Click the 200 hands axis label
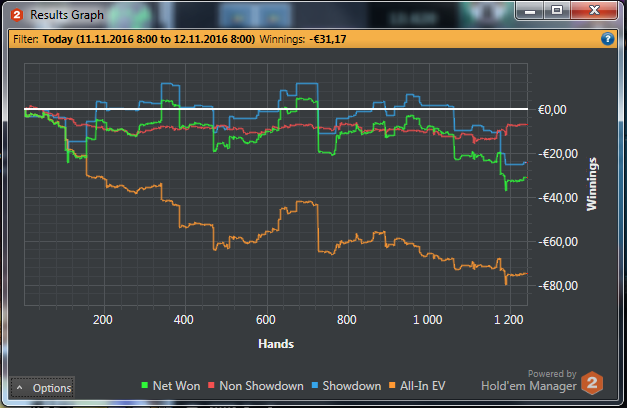 (x=103, y=320)
